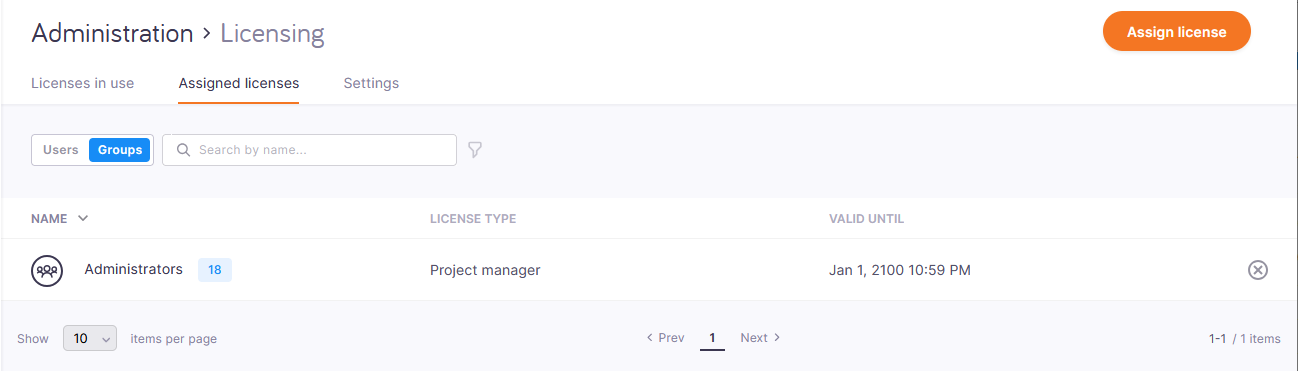1298x371 pixels.
Task: Focus the Search by name field
Action: pyautogui.click(x=309, y=150)
